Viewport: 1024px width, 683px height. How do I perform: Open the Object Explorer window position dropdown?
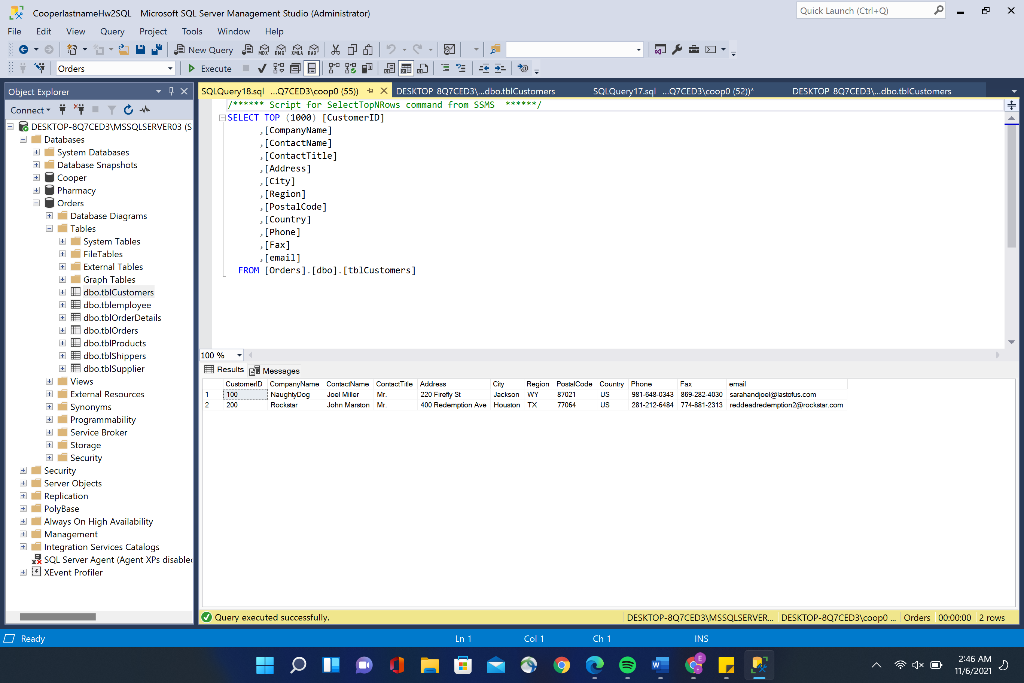pos(158,91)
